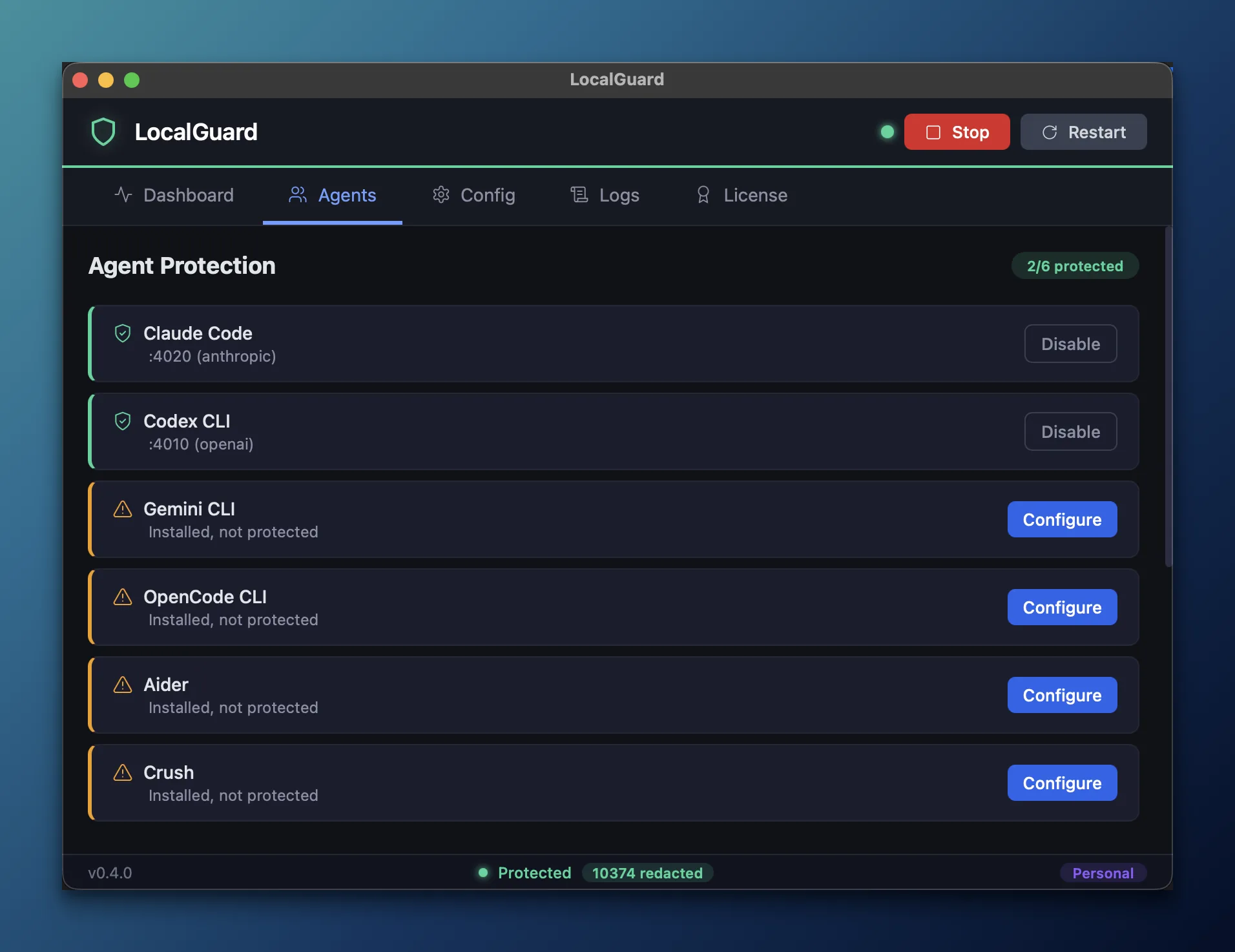Configure protection for Gemini CLI

coord(1063,519)
